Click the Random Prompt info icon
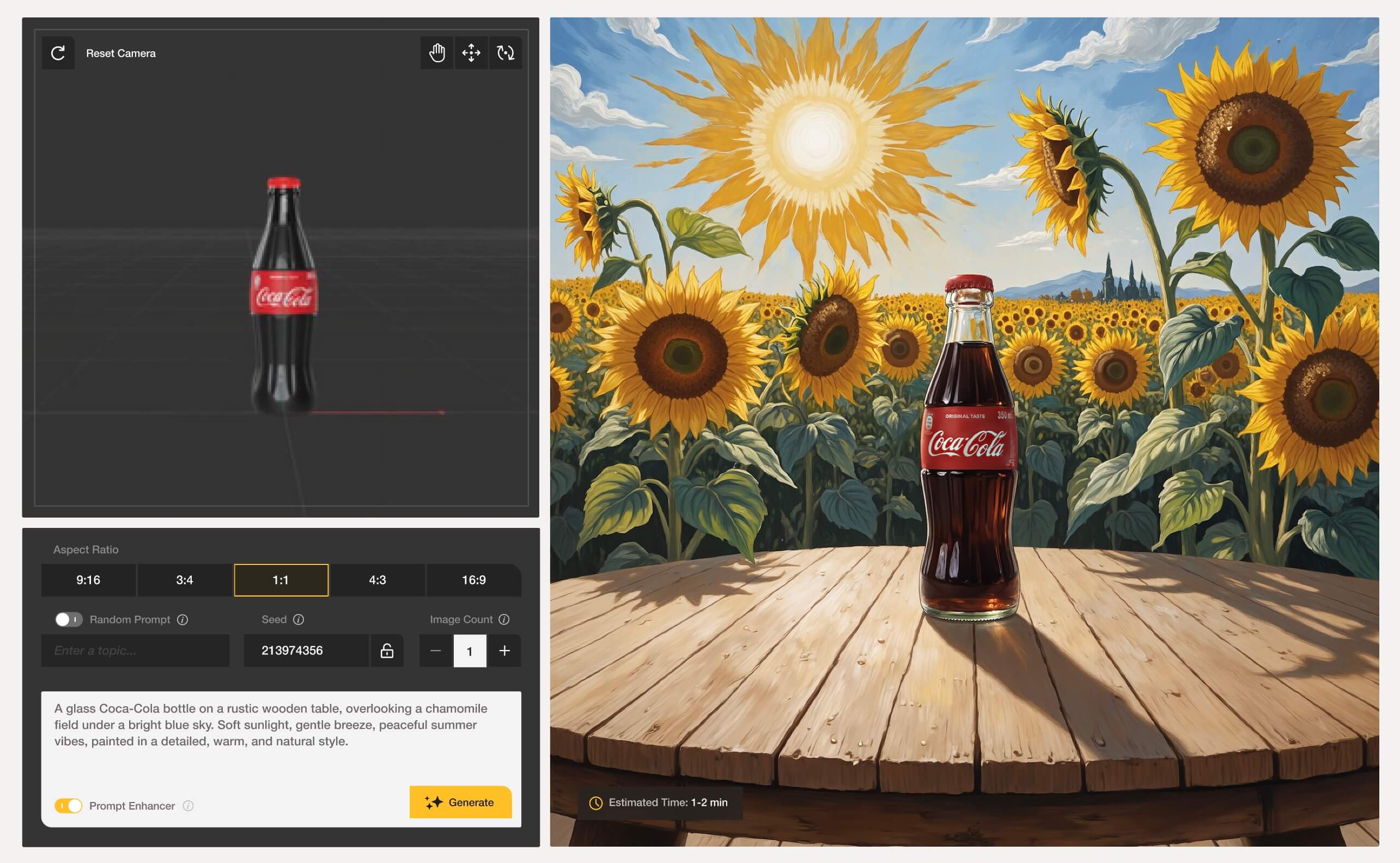Viewport: 1400px width, 863px height. point(182,619)
